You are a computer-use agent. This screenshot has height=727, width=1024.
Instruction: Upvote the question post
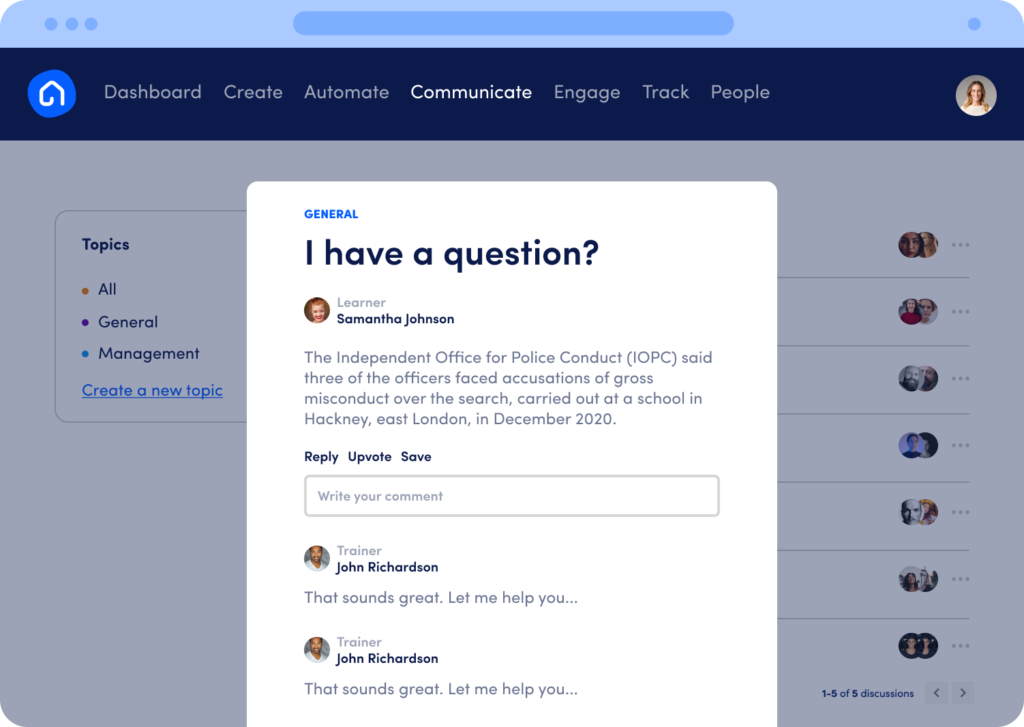(369, 457)
